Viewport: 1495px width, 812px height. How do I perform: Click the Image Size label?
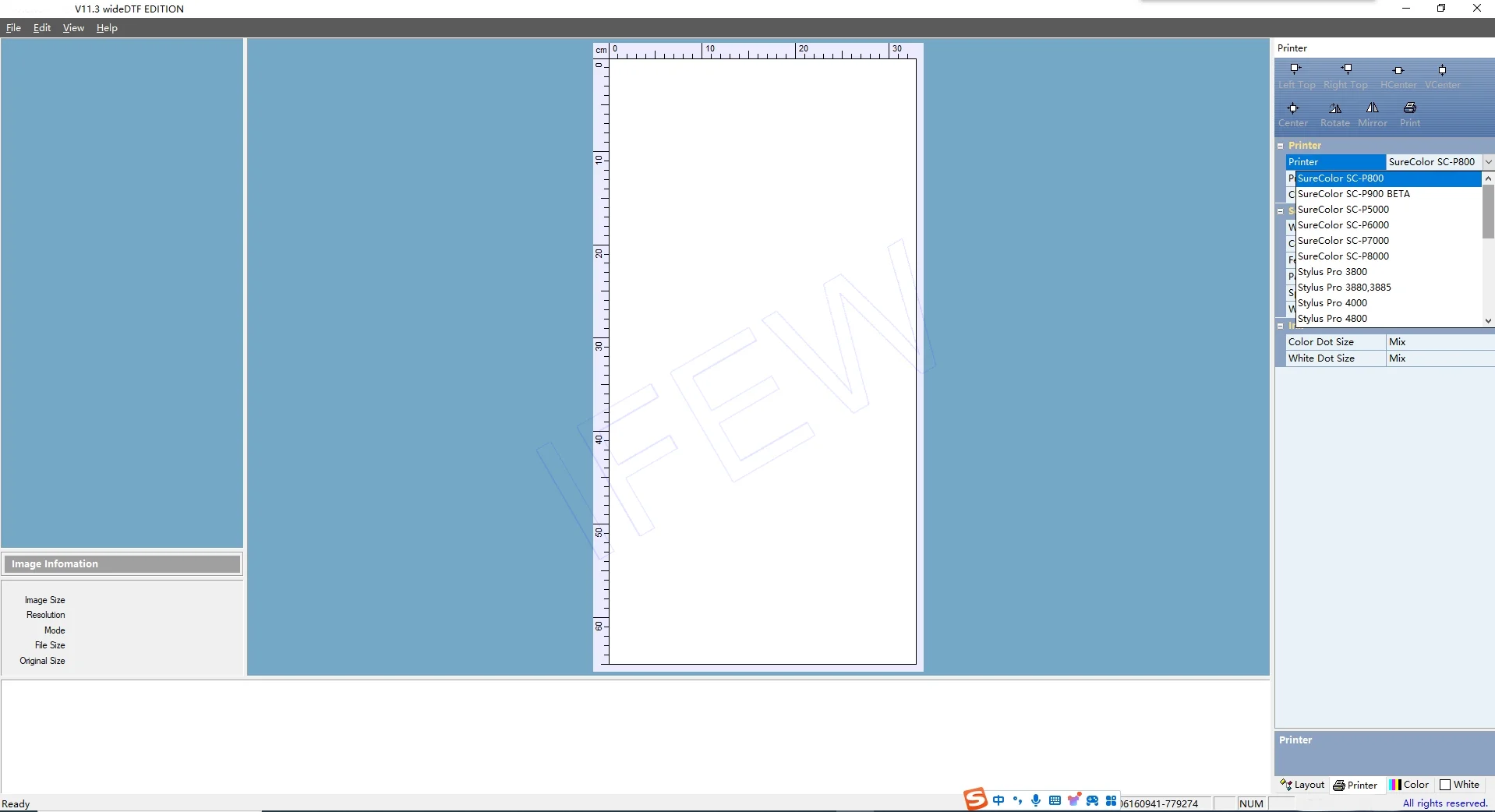(x=45, y=600)
